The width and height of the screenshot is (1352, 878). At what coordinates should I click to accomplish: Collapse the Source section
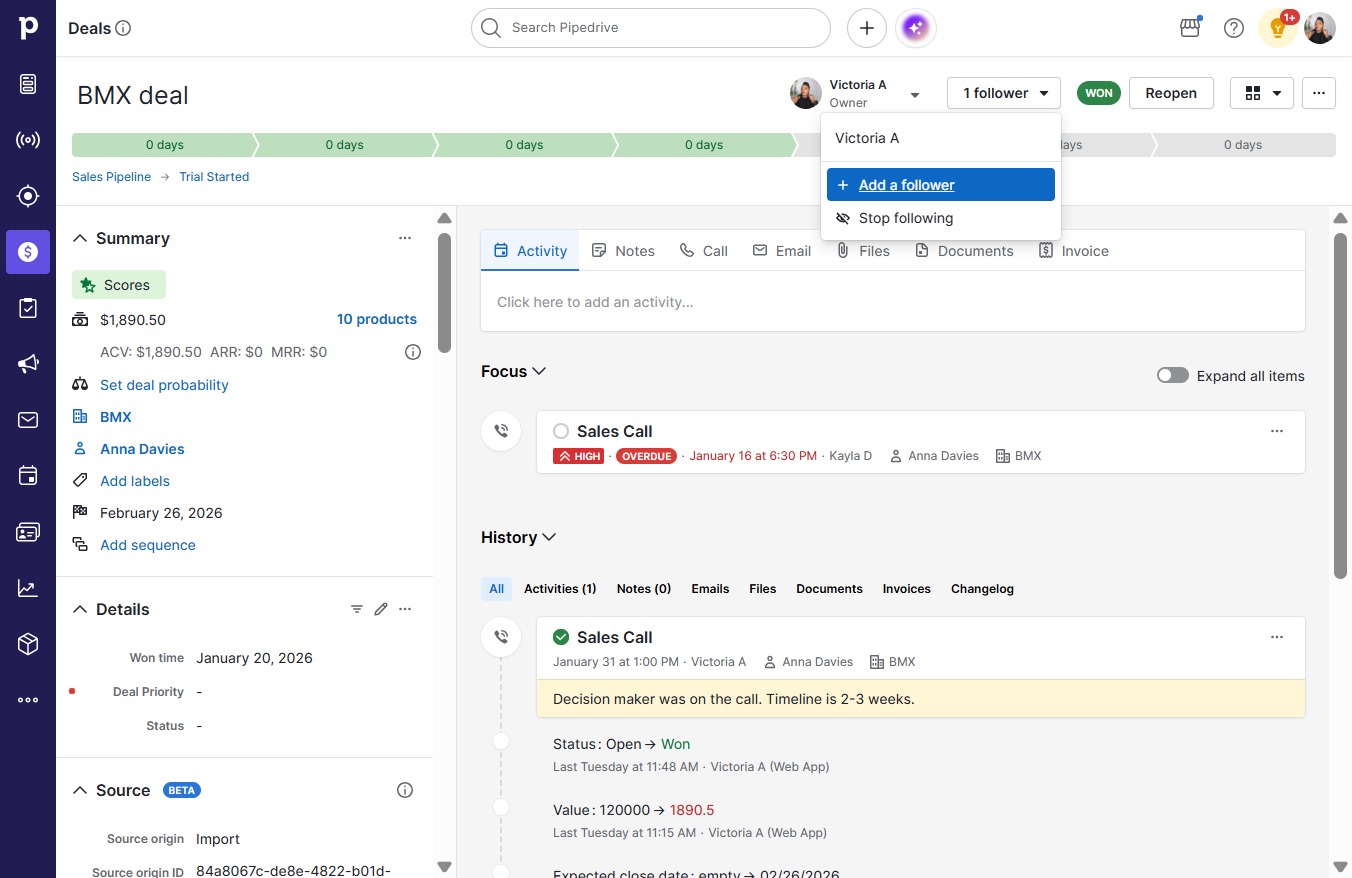click(80, 790)
